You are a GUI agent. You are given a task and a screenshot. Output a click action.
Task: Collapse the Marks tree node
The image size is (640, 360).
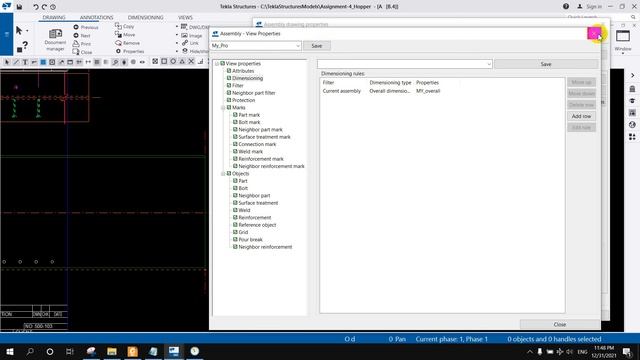223,108
